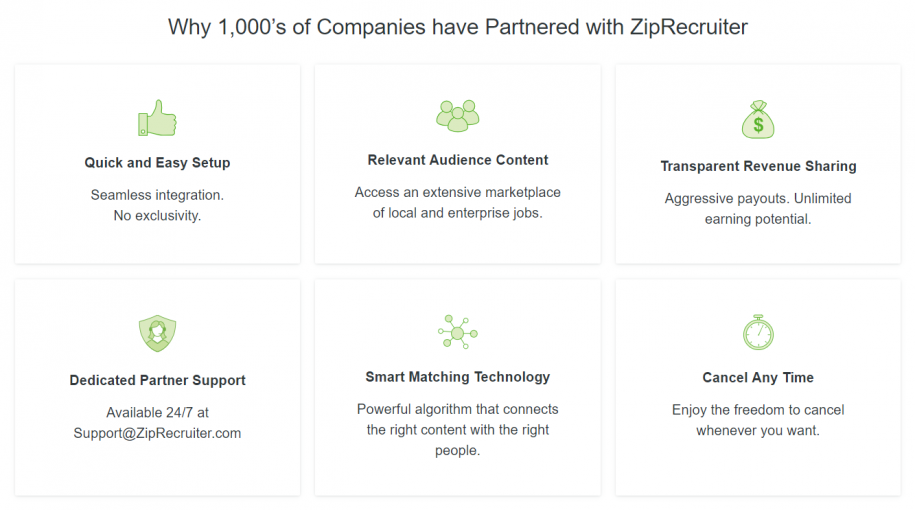The height and width of the screenshot is (510, 915).
Task: Click the network nodes matching icon
Action: tap(457, 332)
